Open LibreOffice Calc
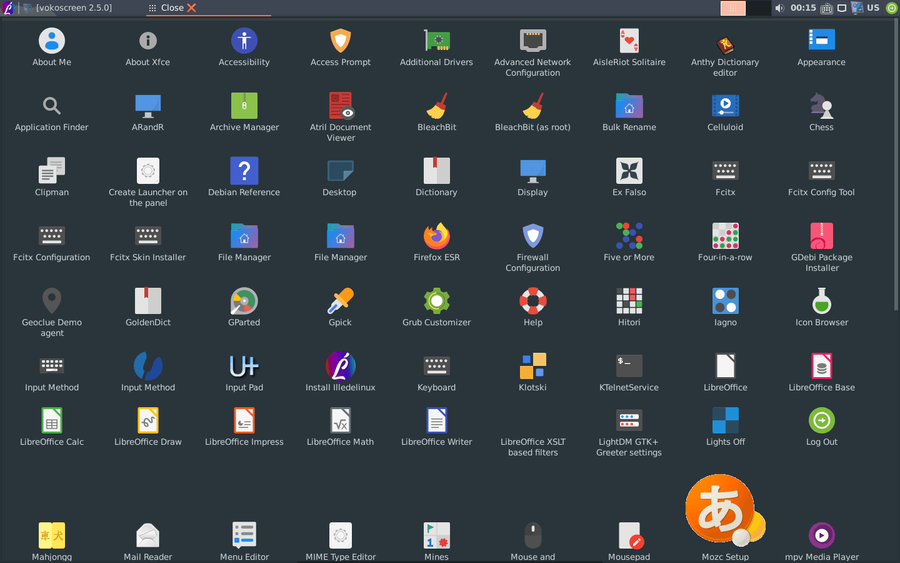The height and width of the screenshot is (563, 900). click(x=52, y=426)
